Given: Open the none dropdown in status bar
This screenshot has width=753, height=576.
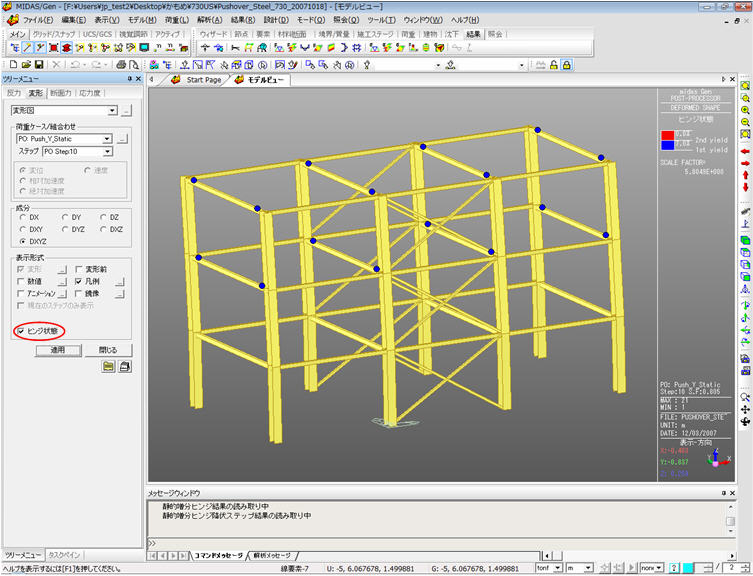Looking at the screenshot, I should pos(659,568).
